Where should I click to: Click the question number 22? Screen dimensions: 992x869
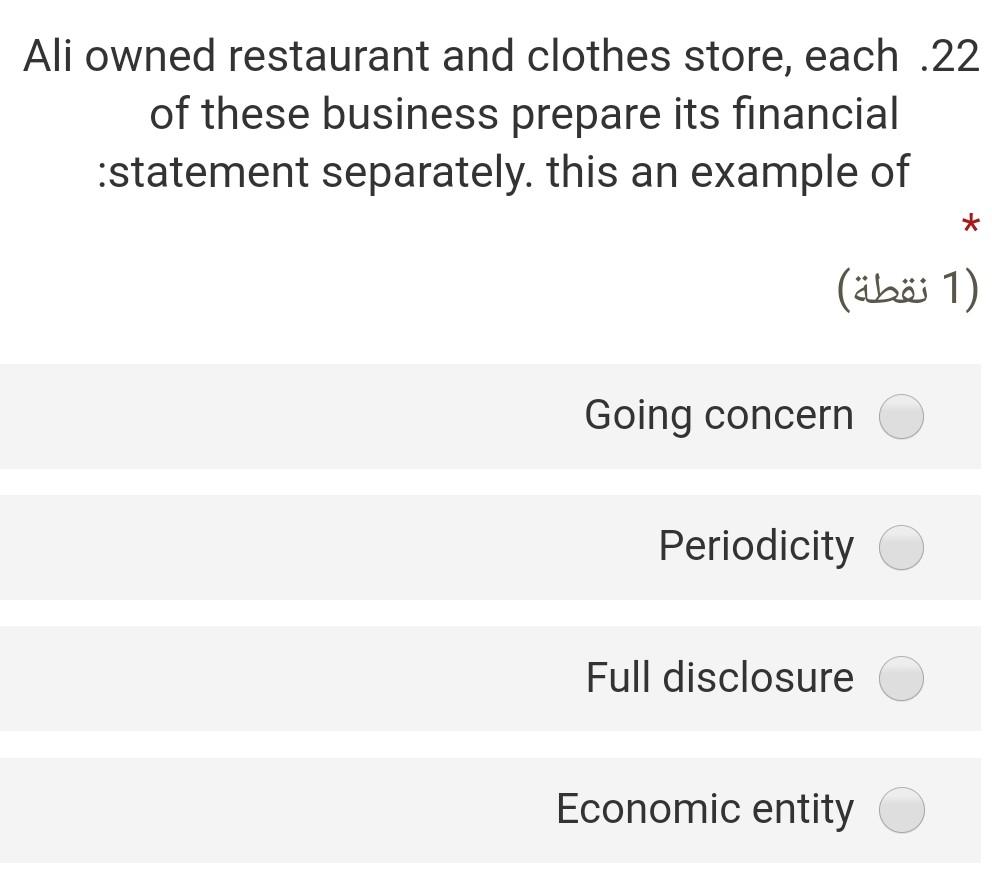point(957,55)
